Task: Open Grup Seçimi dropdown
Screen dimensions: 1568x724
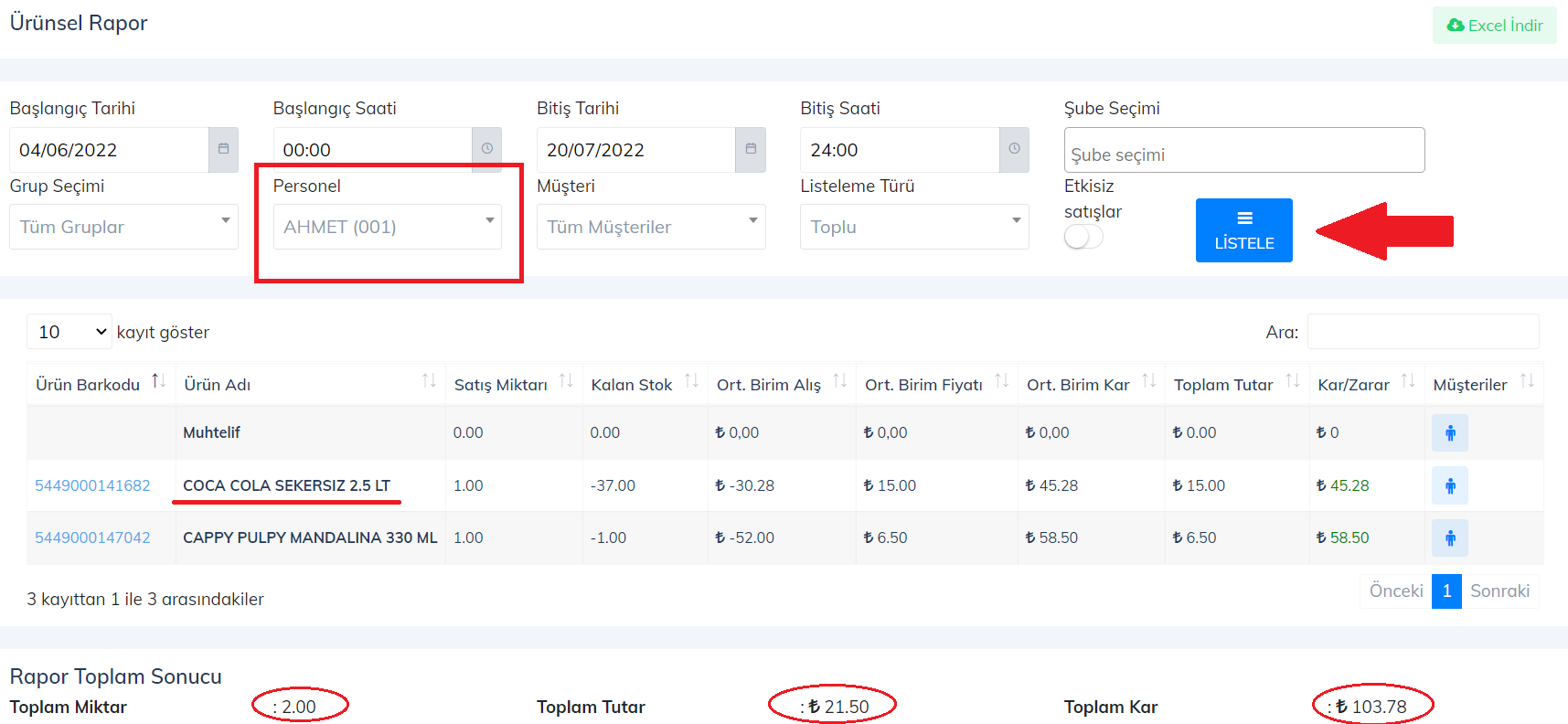Action: [123, 227]
